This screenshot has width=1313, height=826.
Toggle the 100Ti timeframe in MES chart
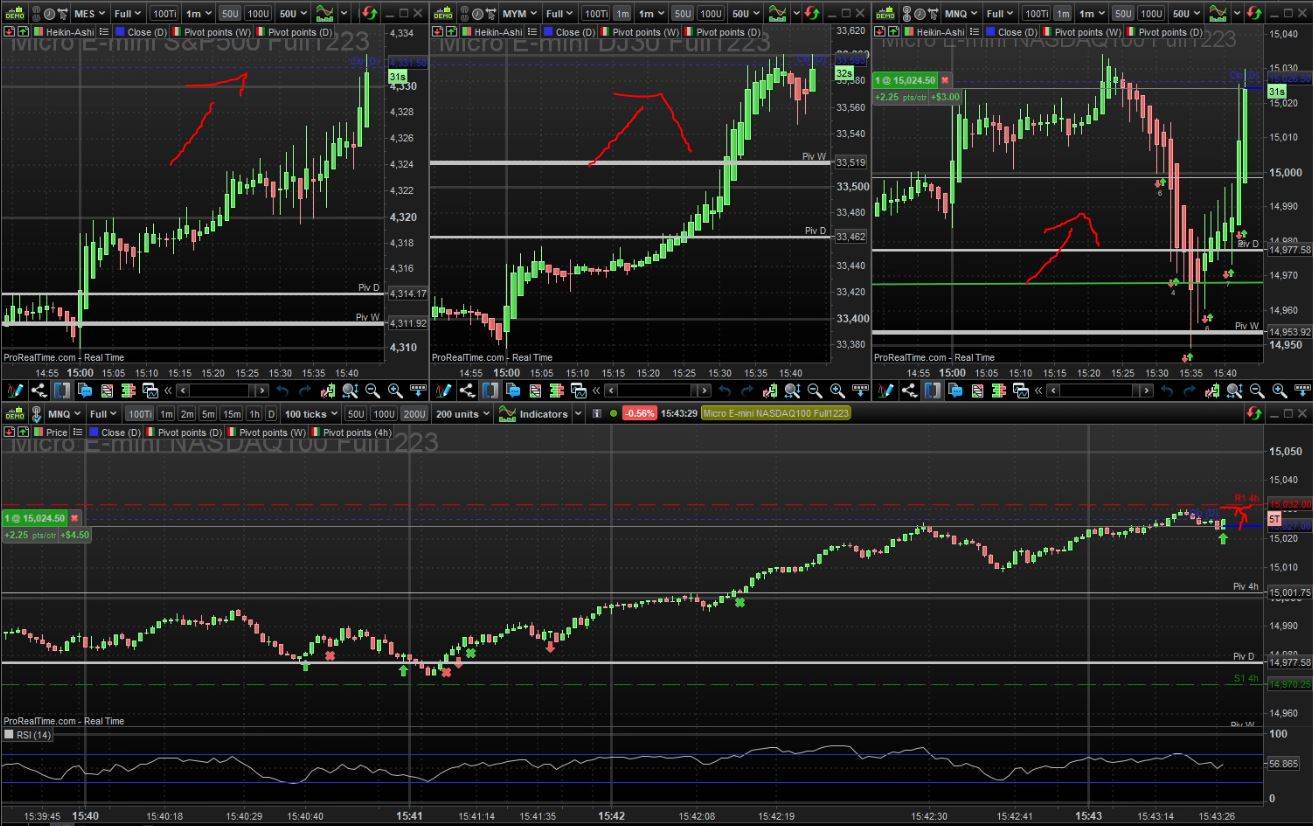coord(164,14)
